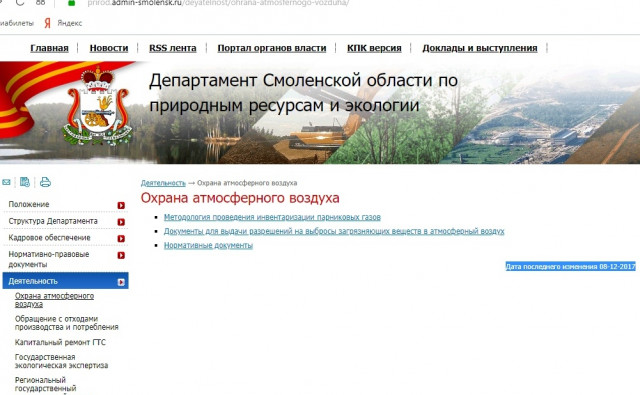The height and width of the screenshot is (395, 640).
Task: Open Государственная экологическая экспертиза sublink
Action: point(61,361)
